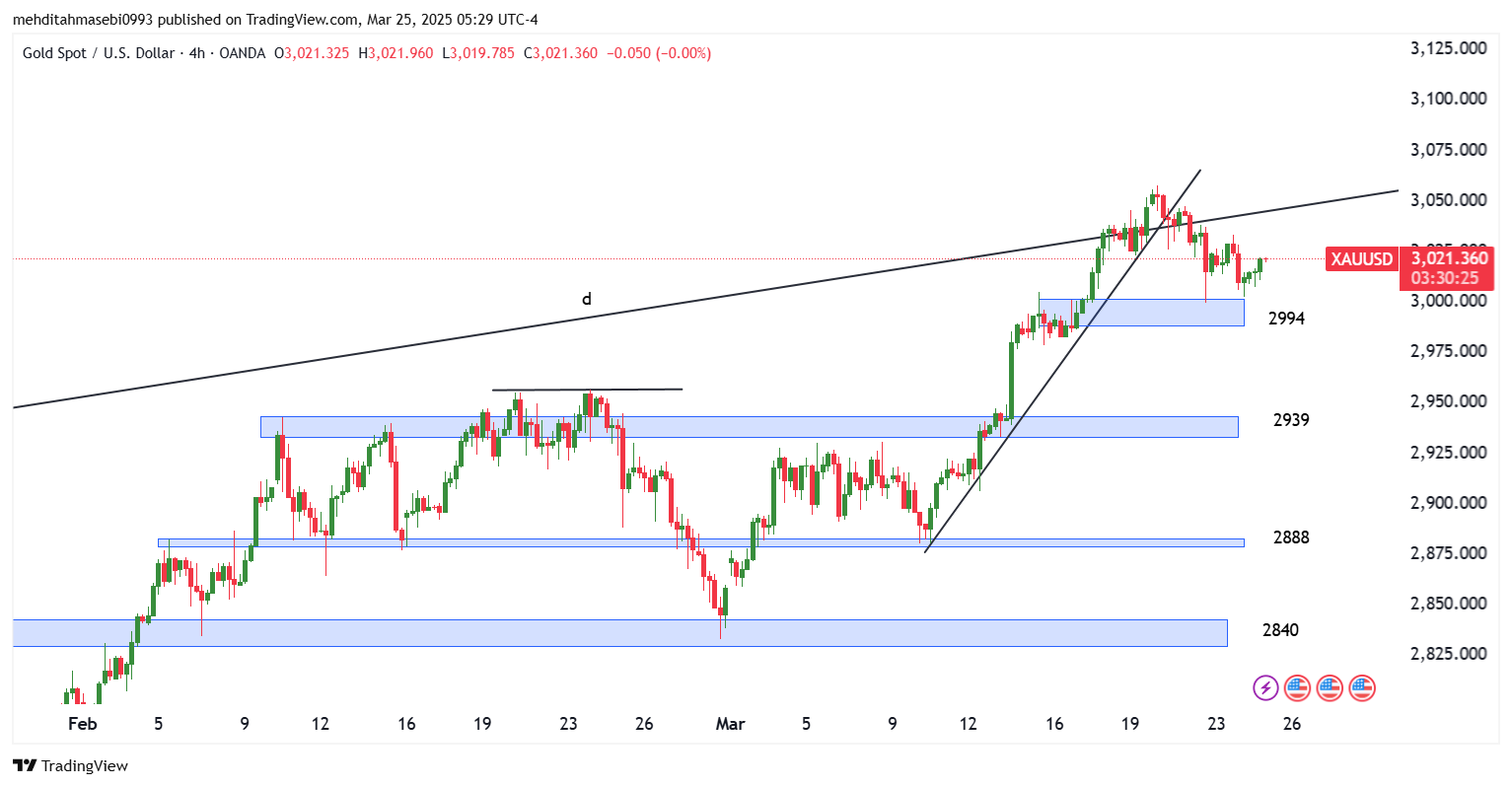Click the 2,925.000 price axis label
Screen dimensions: 1512x787
tap(1448, 453)
